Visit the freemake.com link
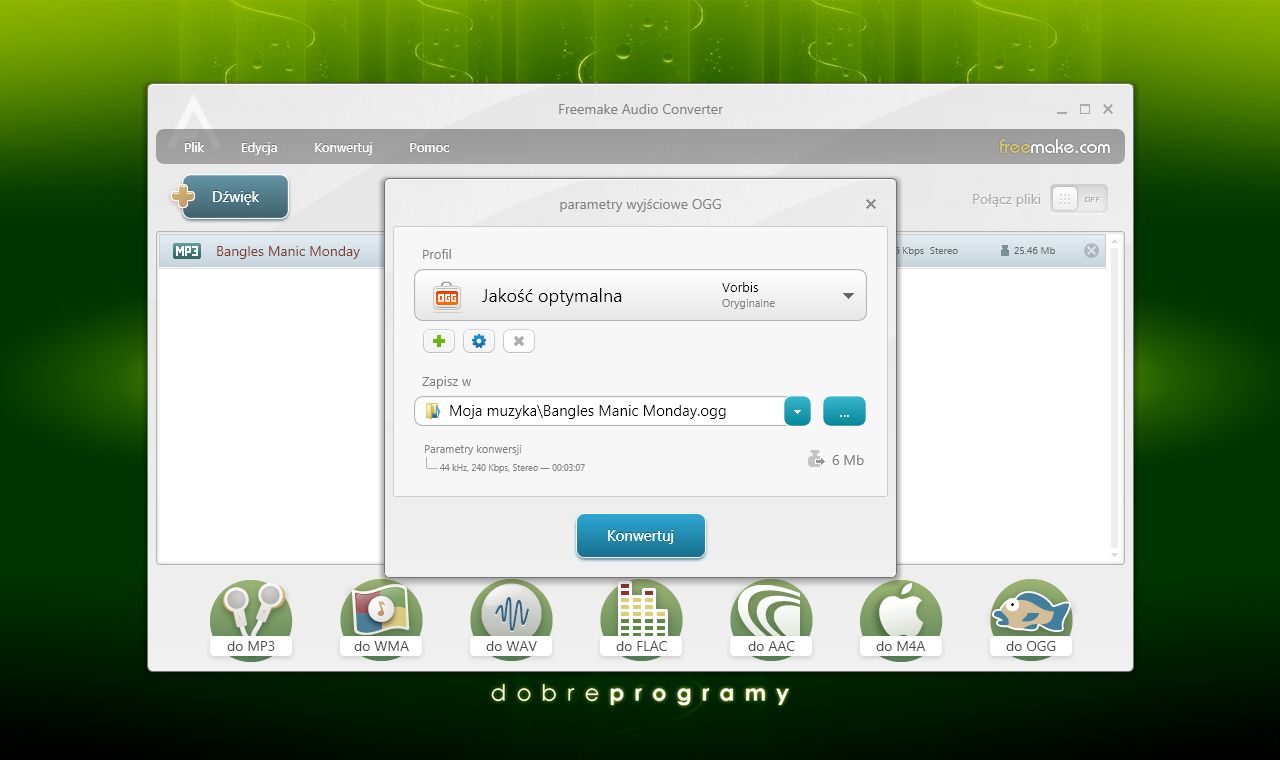The image size is (1280, 760). (x=1054, y=147)
